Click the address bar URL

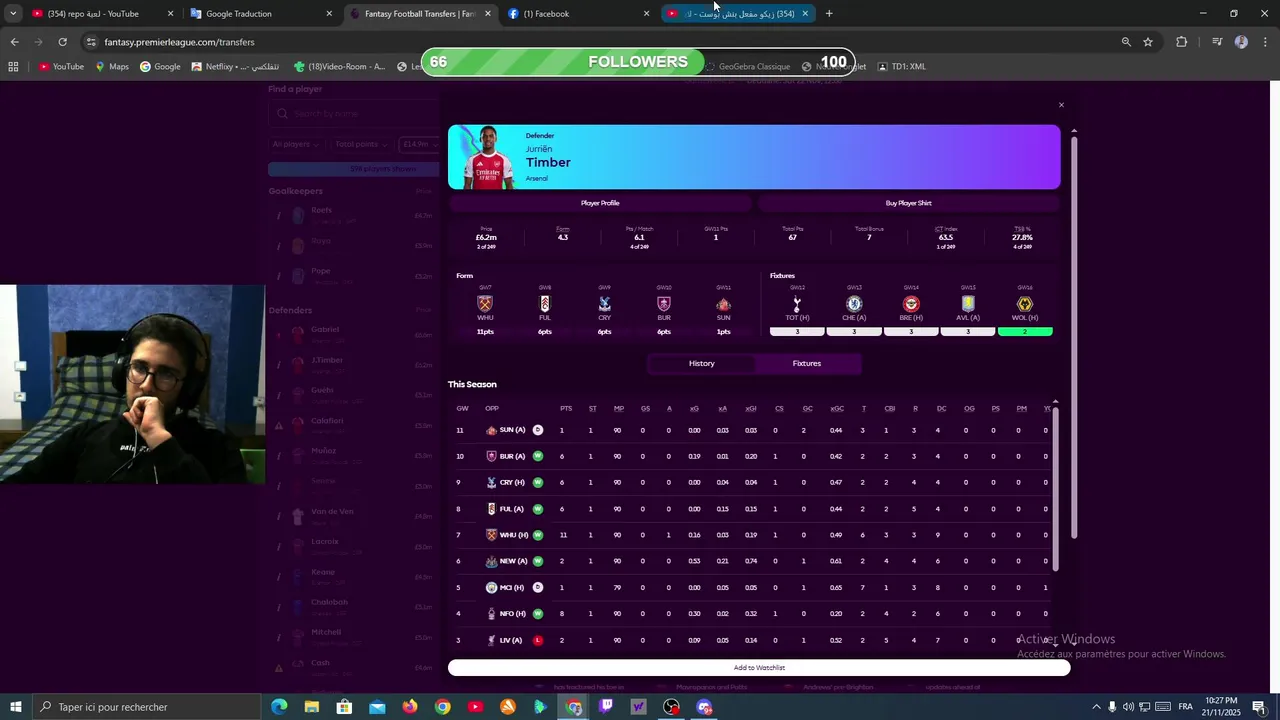point(179,42)
